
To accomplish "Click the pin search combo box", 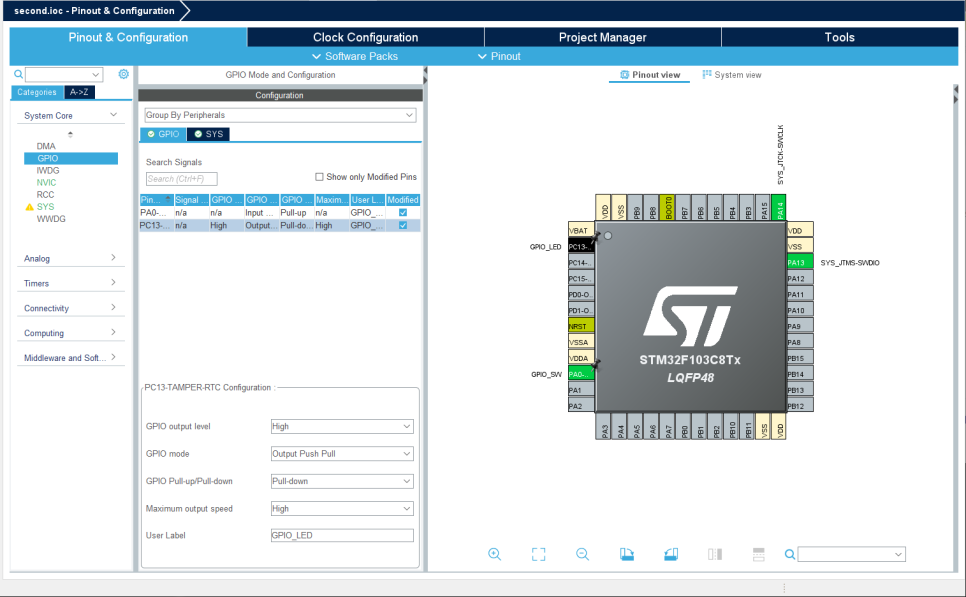I will point(851,554).
